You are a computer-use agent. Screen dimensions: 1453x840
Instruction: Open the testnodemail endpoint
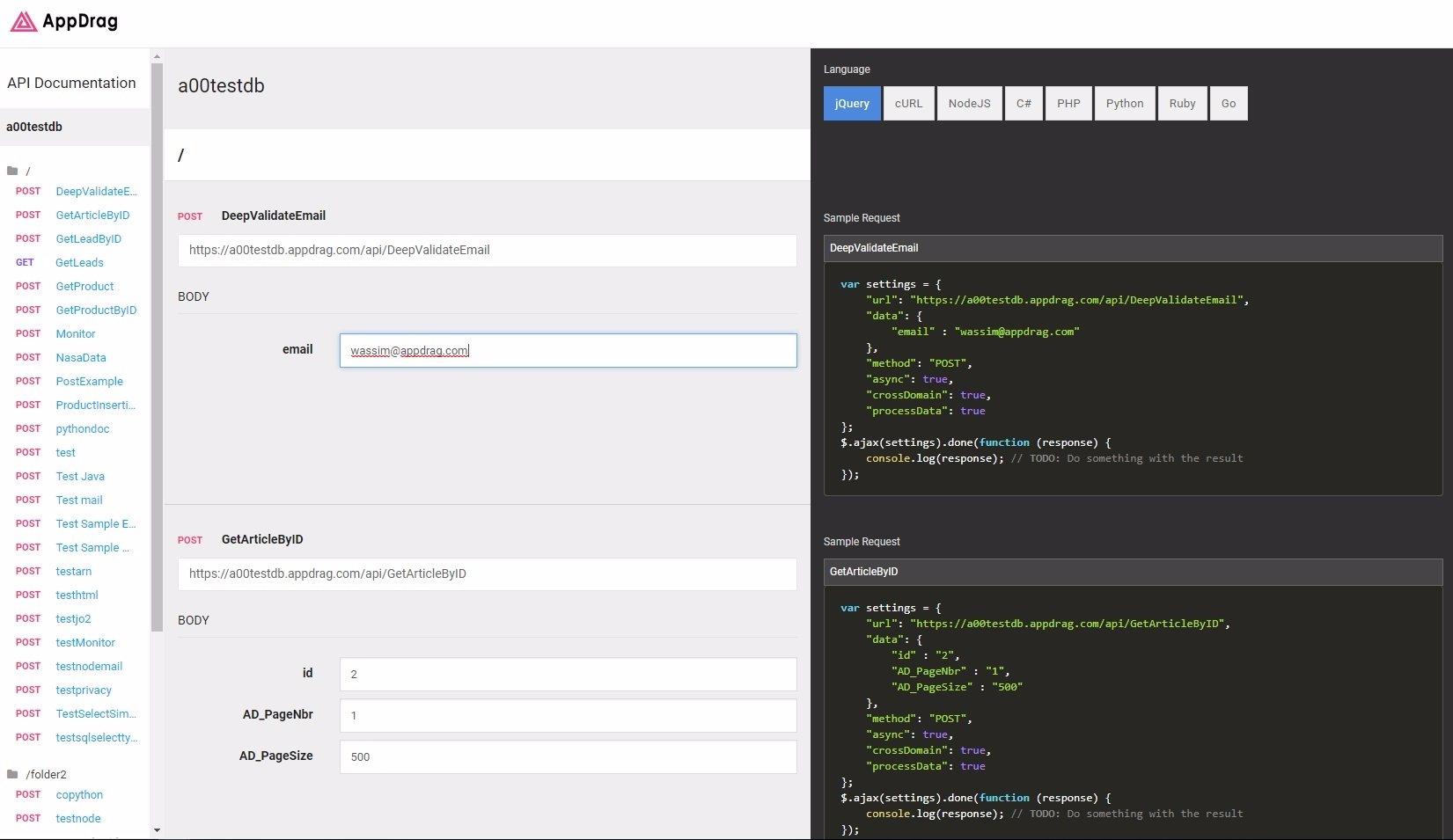(89, 666)
